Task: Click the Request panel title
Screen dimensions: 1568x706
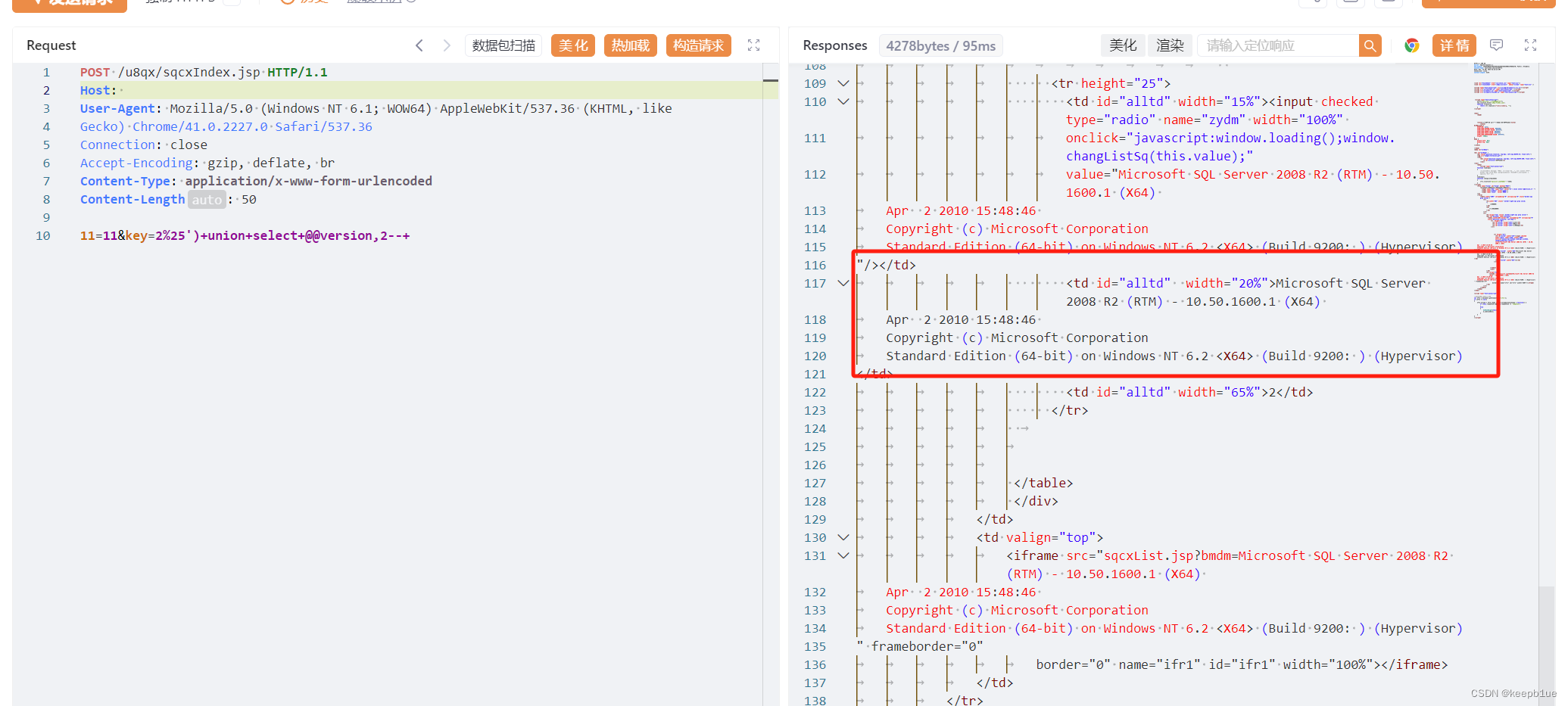Action: pos(51,45)
